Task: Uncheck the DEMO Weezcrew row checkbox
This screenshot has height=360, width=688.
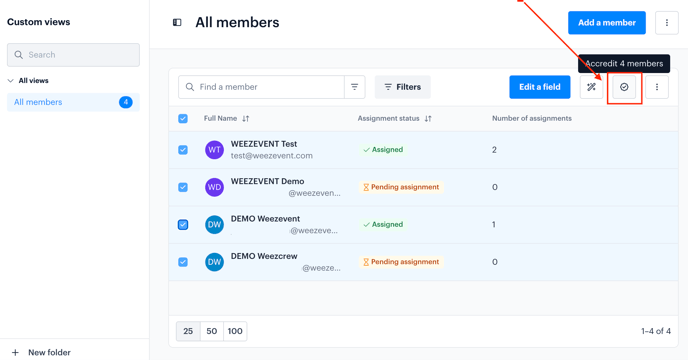Action: pyautogui.click(x=183, y=262)
